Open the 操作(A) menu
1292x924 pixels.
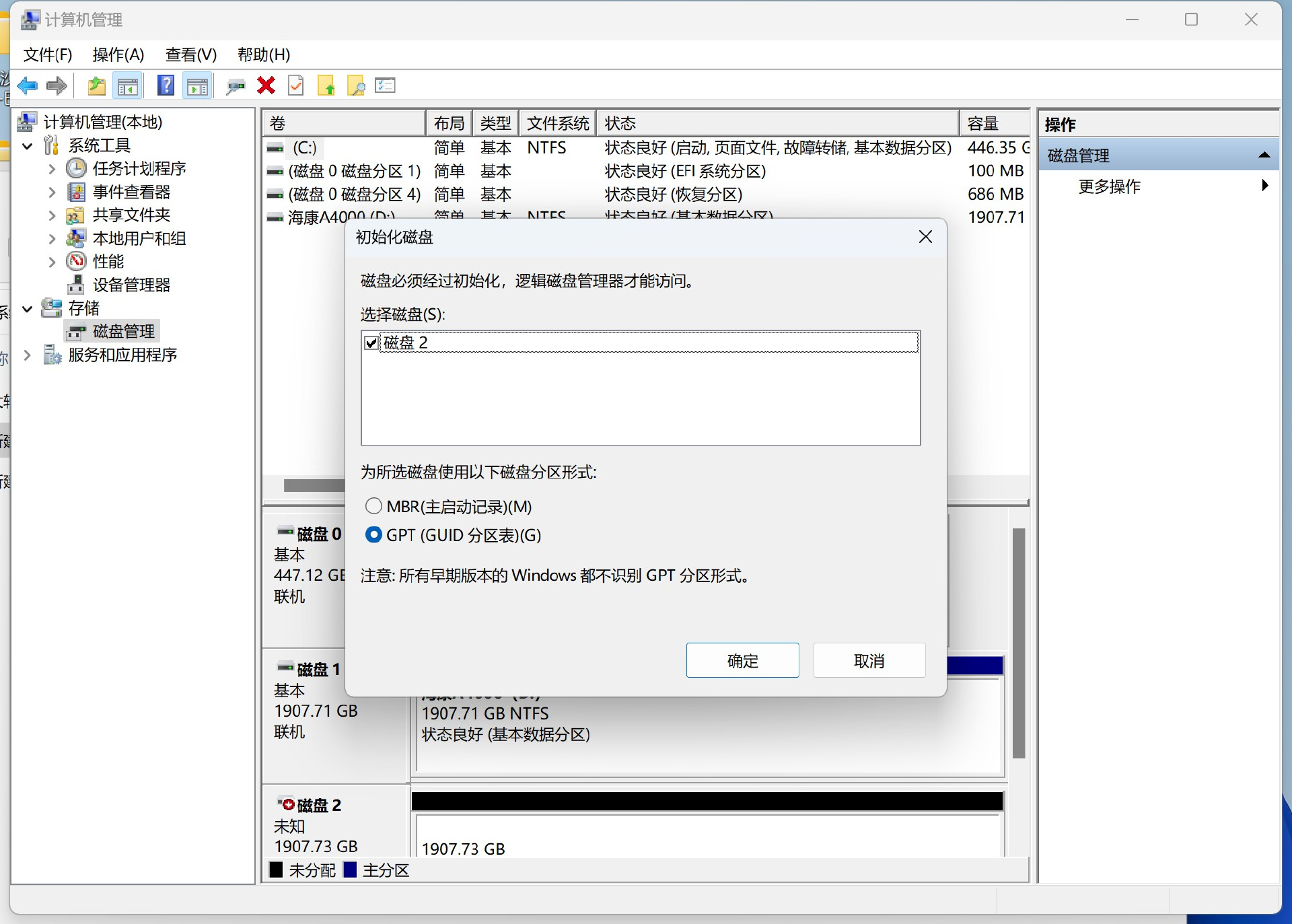point(118,55)
